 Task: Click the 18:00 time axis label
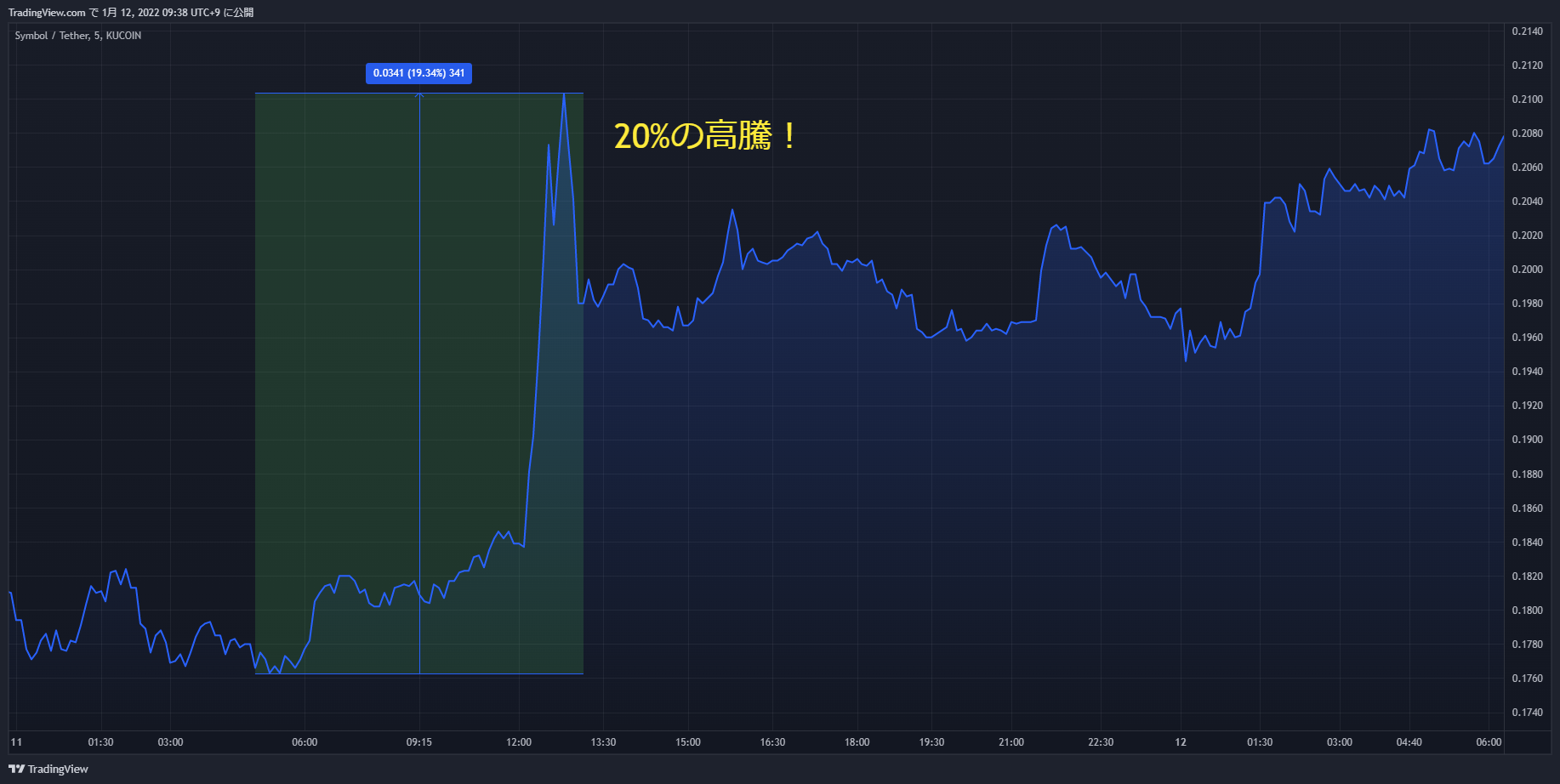click(x=857, y=742)
